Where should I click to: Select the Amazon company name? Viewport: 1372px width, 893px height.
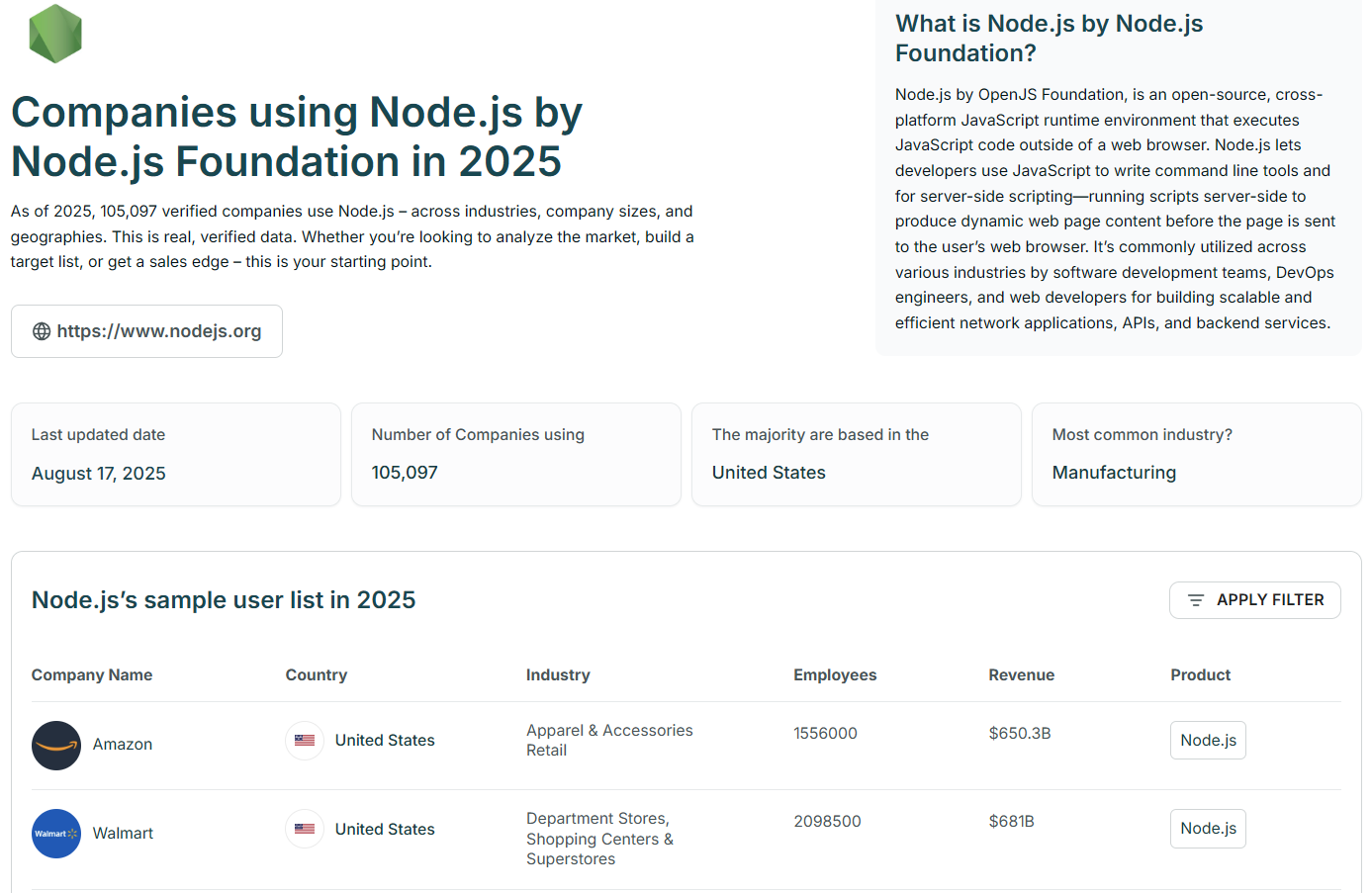pos(123,745)
